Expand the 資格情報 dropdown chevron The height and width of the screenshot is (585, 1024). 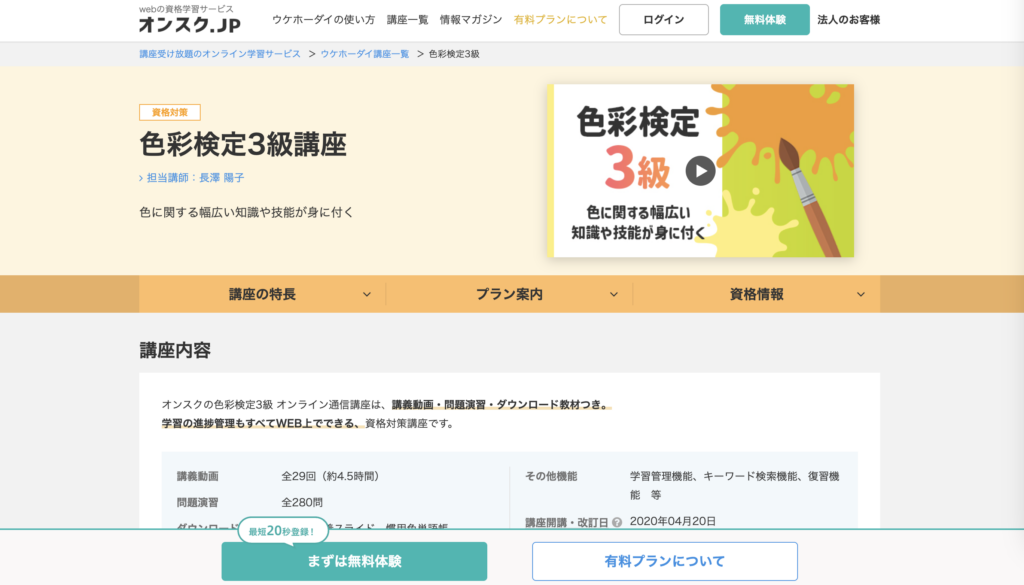[860, 295]
